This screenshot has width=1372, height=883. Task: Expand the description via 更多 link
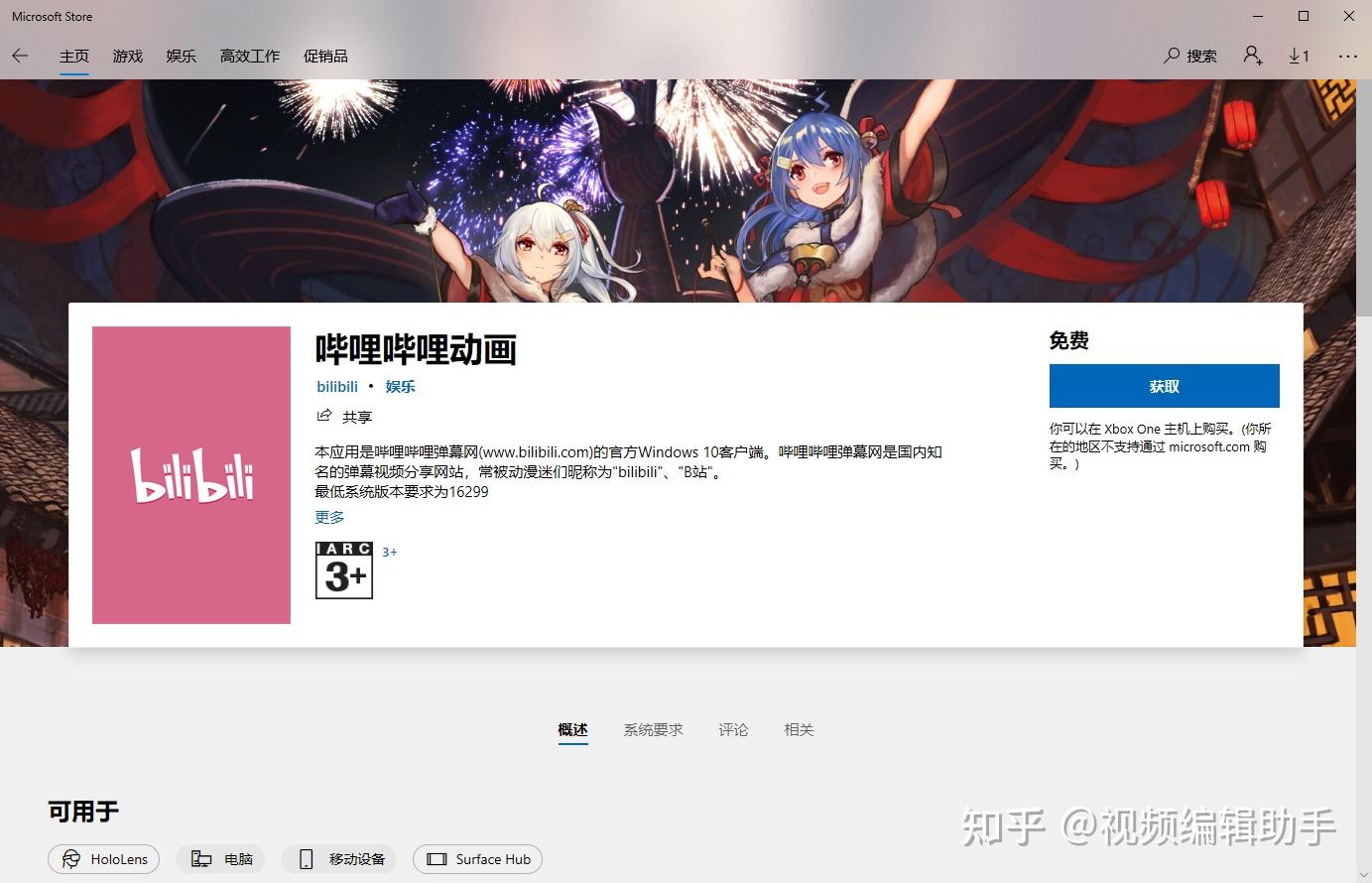tap(328, 516)
